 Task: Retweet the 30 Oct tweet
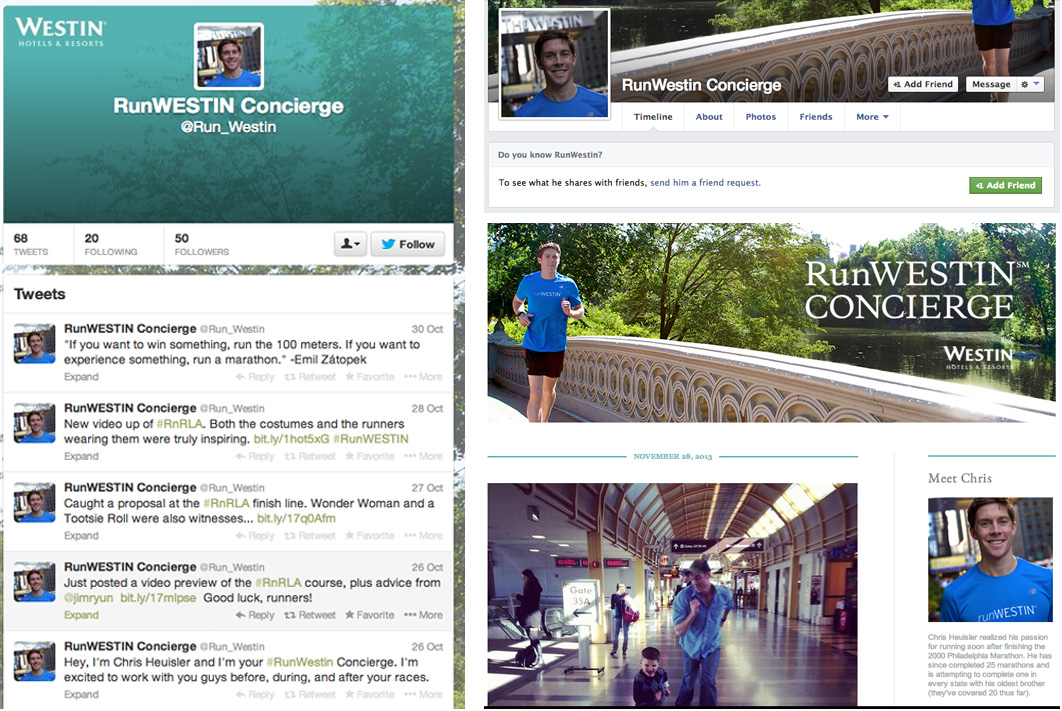310,376
